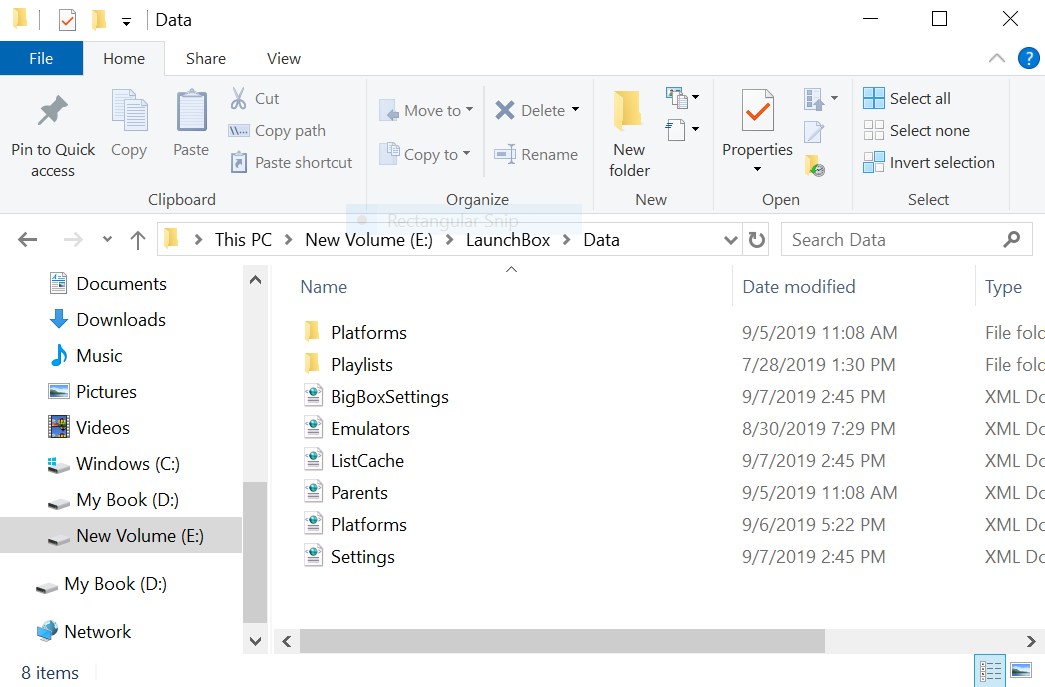Click the History icon in Open group
The width and height of the screenshot is (1045, 687).
tap(815, 165)
